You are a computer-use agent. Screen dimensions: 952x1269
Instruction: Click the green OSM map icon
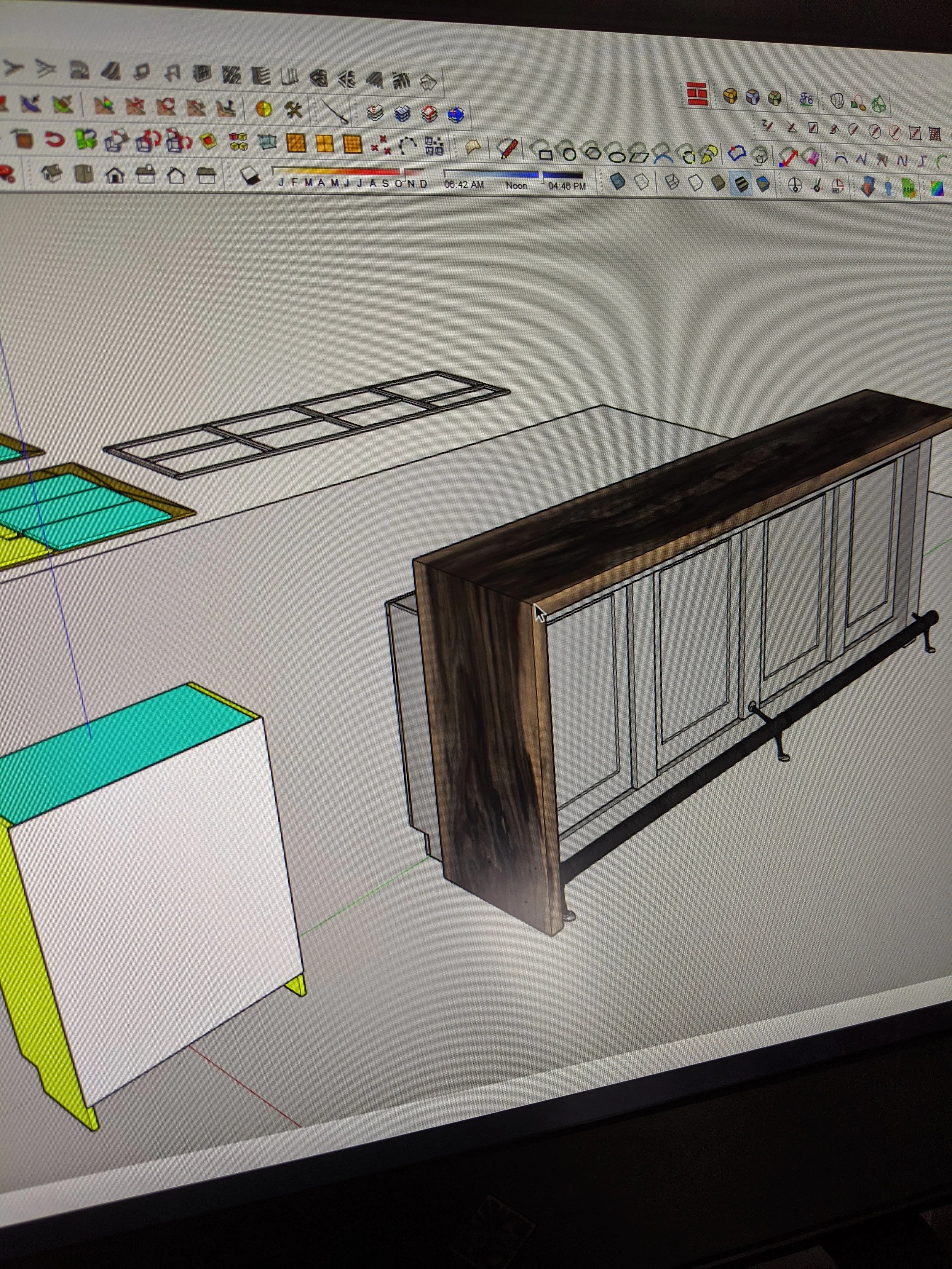[908, 189]
